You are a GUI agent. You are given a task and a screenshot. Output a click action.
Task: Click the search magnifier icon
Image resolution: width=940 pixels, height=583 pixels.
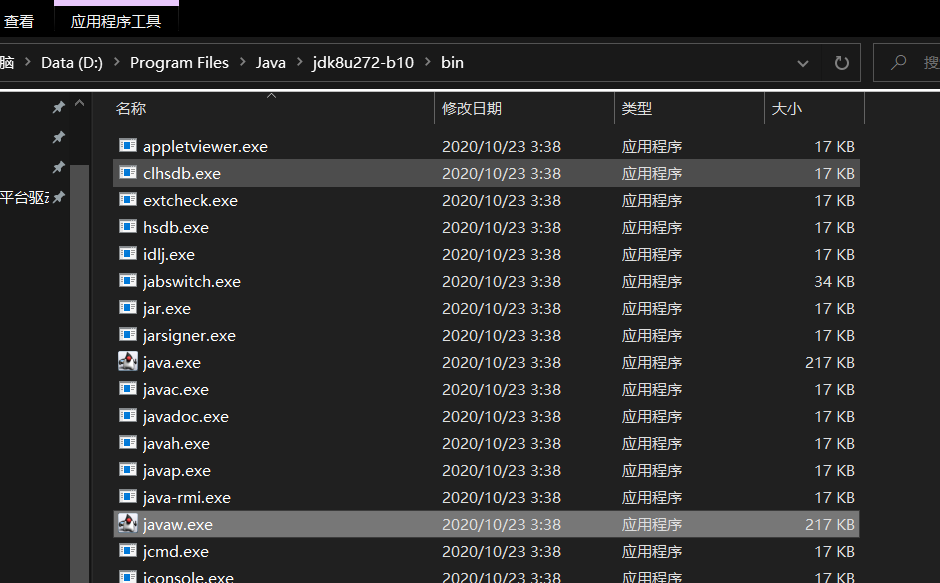(x=898, y=62)
